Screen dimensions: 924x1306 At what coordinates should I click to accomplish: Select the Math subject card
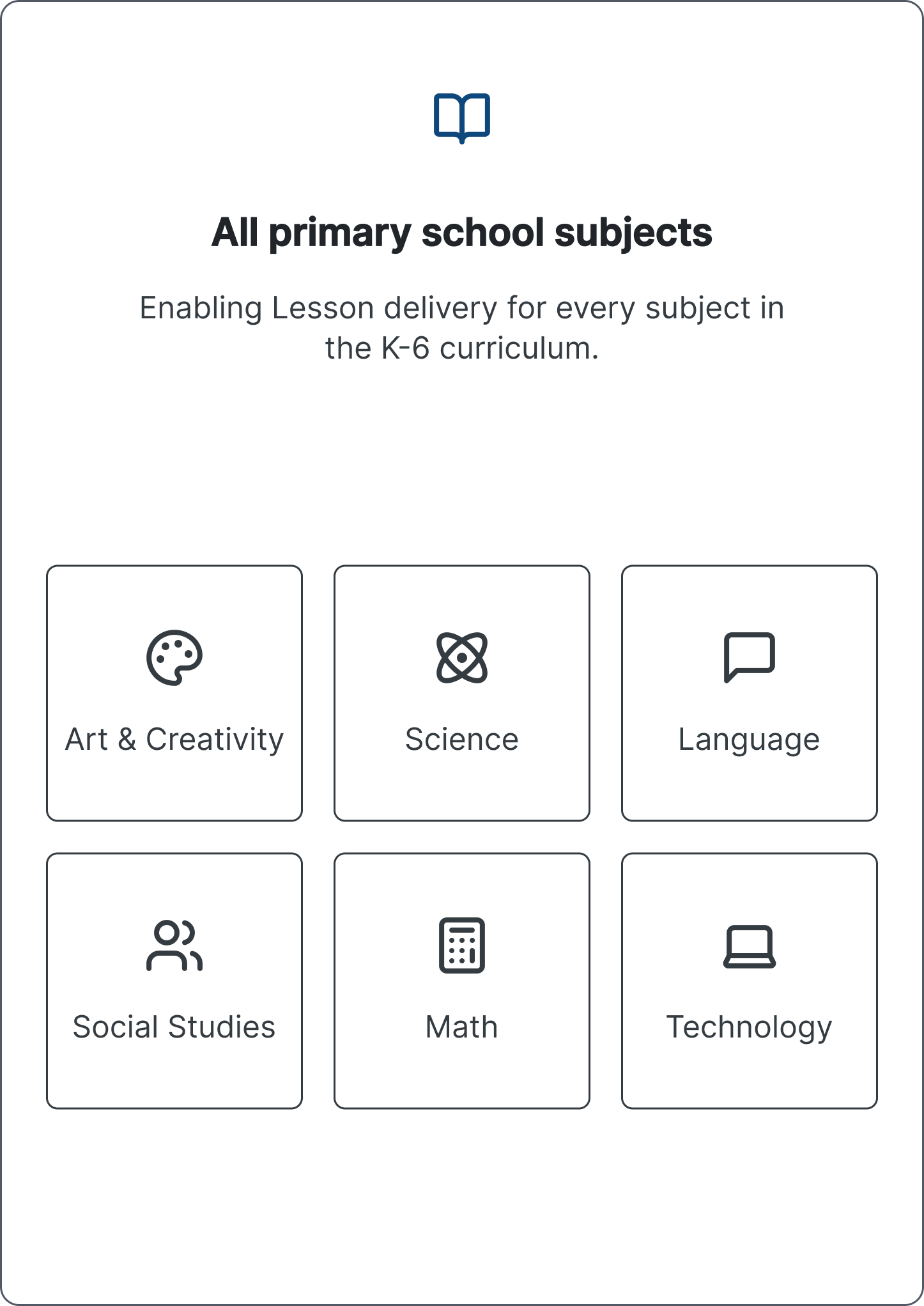[x=462, y=981]
